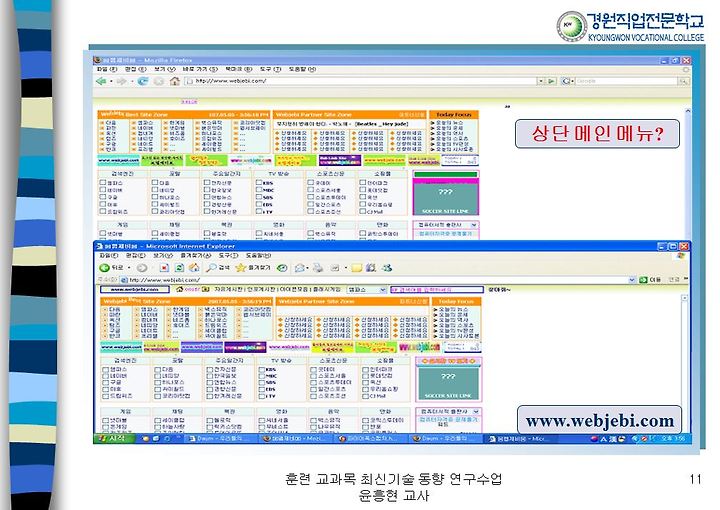Click the Today Focus header in the Internet Explorer page
Viewport: 720px width, 510px height.
point(456,302)
